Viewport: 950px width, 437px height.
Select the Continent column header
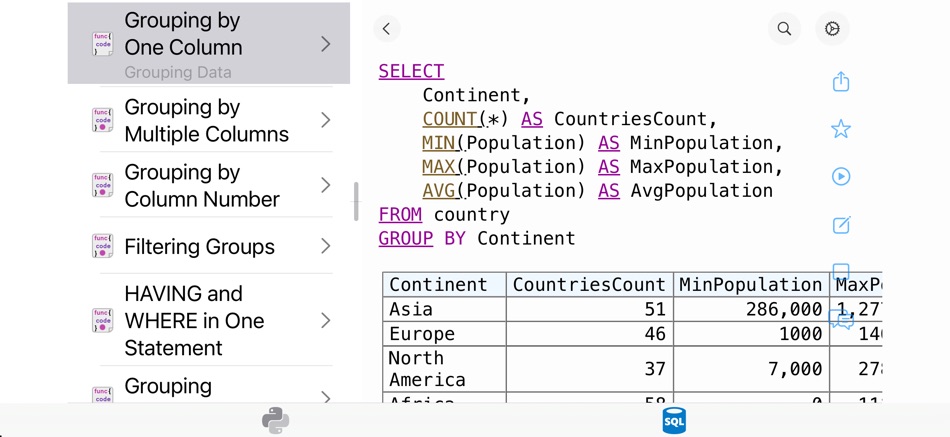pos(444,284)
